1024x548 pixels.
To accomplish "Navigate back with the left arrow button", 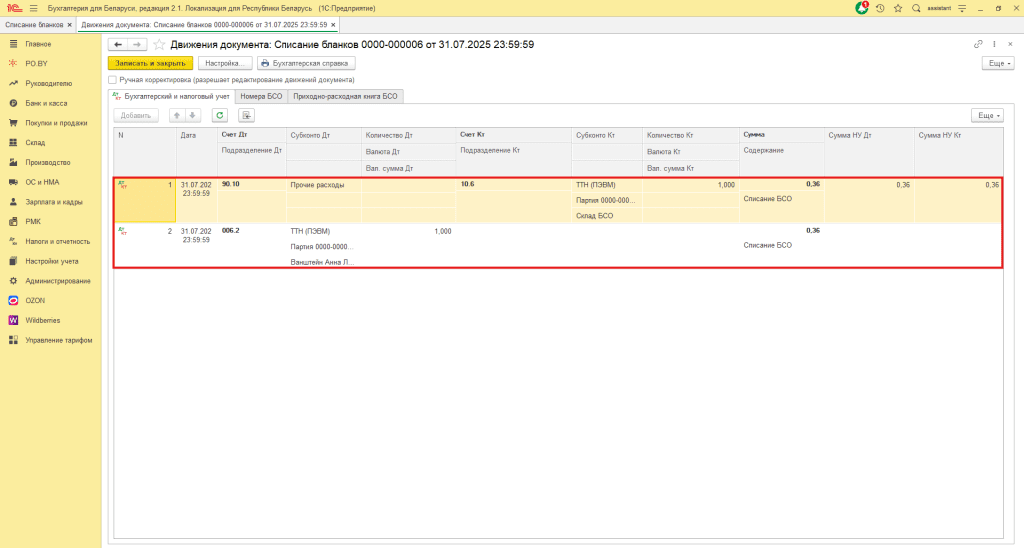I will click(118, 44).
